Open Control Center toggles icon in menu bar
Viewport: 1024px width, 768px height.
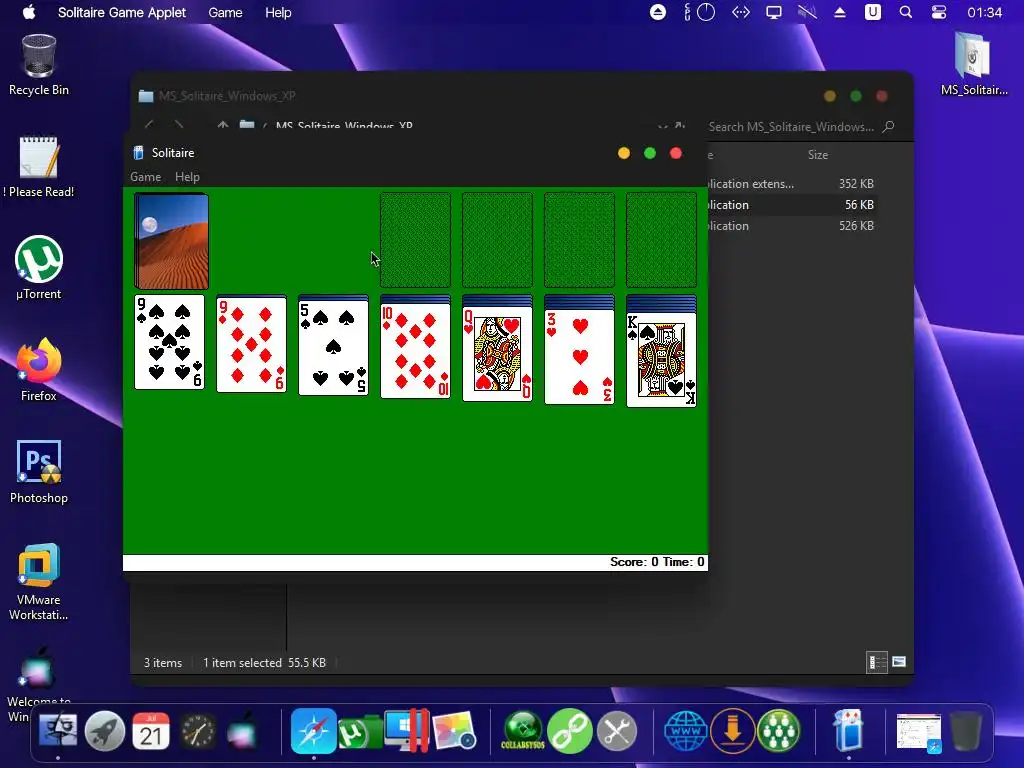[938, 12]
